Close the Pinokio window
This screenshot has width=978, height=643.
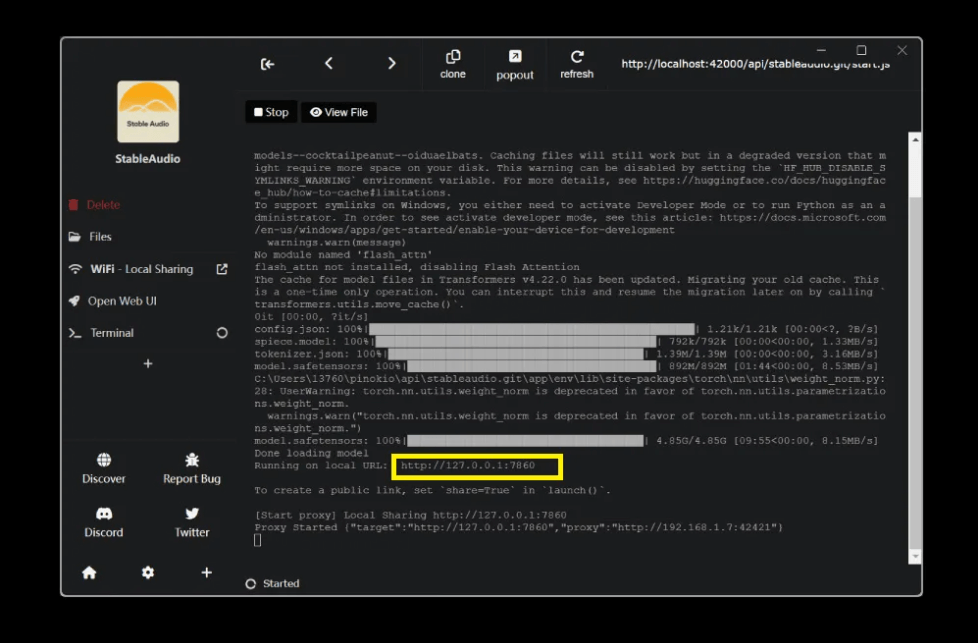click(x=902, y=50)
